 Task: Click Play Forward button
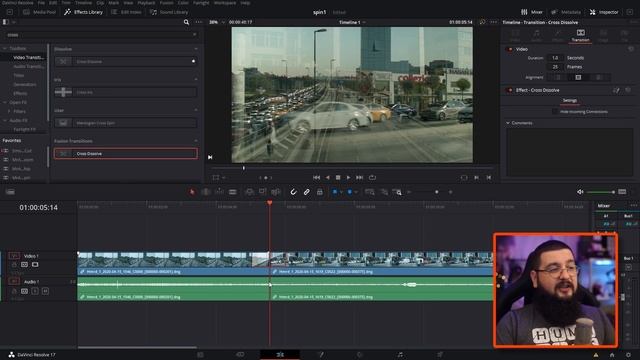tap(348, 178)
